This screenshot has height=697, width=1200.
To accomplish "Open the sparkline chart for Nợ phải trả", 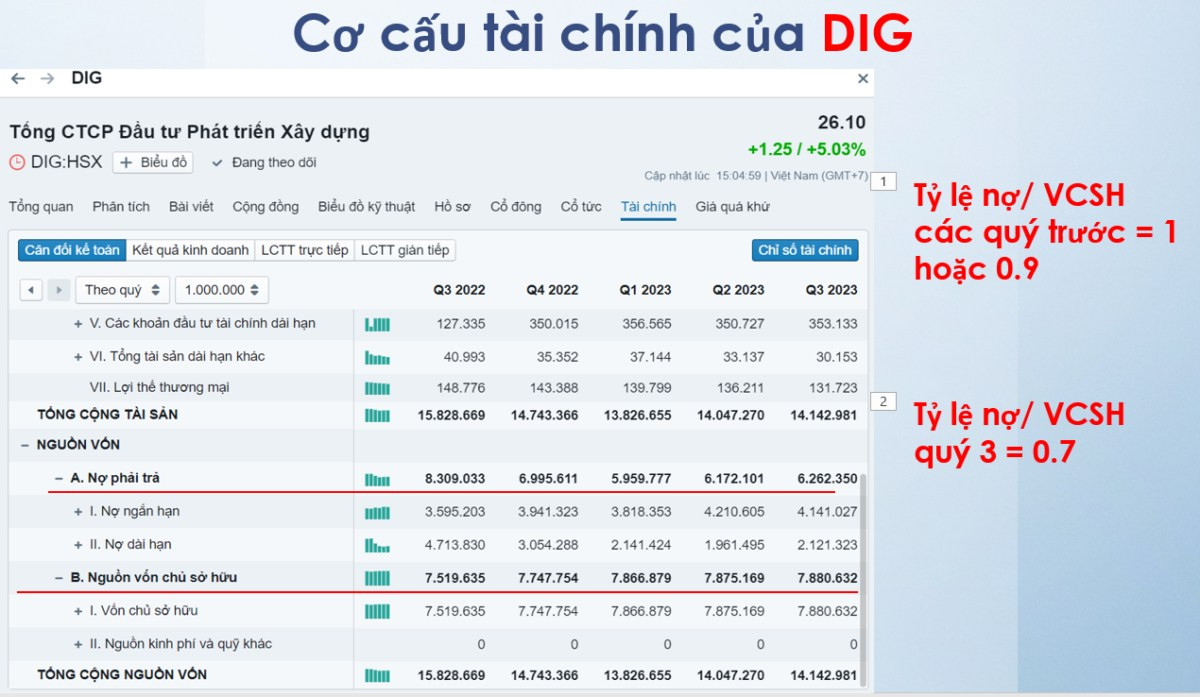I will pyautogui.click(x=376, y=478).
